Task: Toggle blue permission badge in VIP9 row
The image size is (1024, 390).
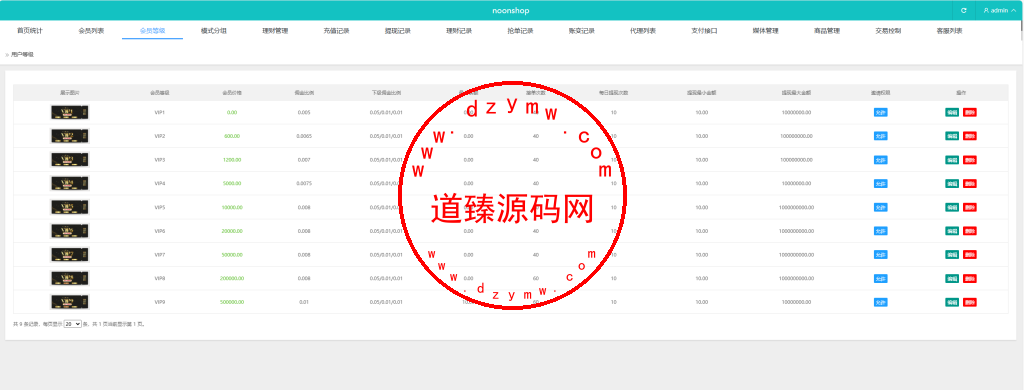Action: [880, 302]
